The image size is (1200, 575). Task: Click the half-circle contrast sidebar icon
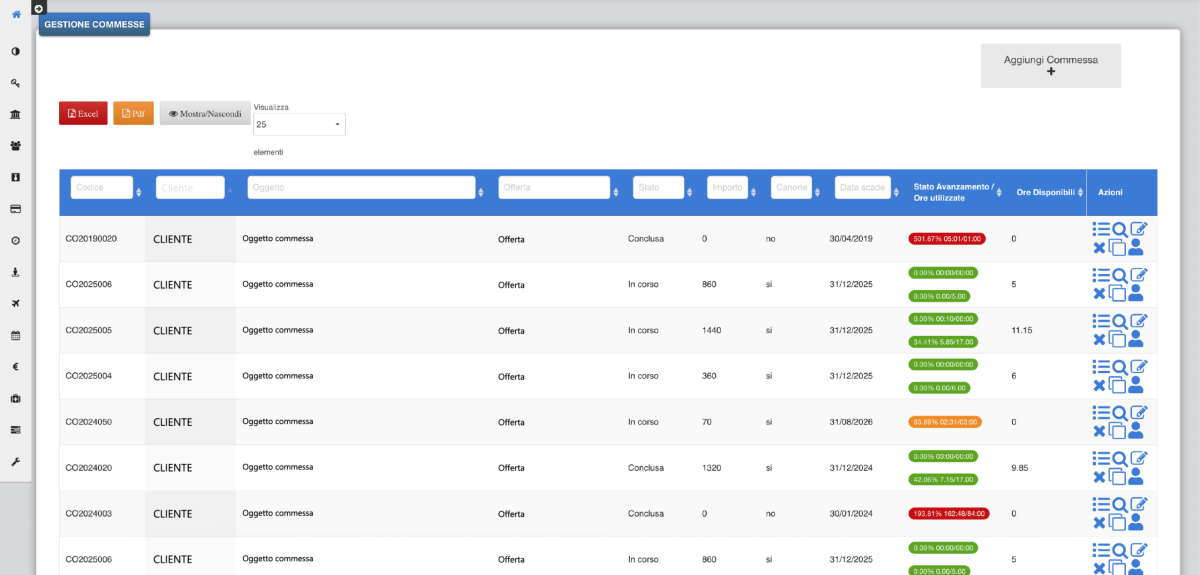[15, 51]
